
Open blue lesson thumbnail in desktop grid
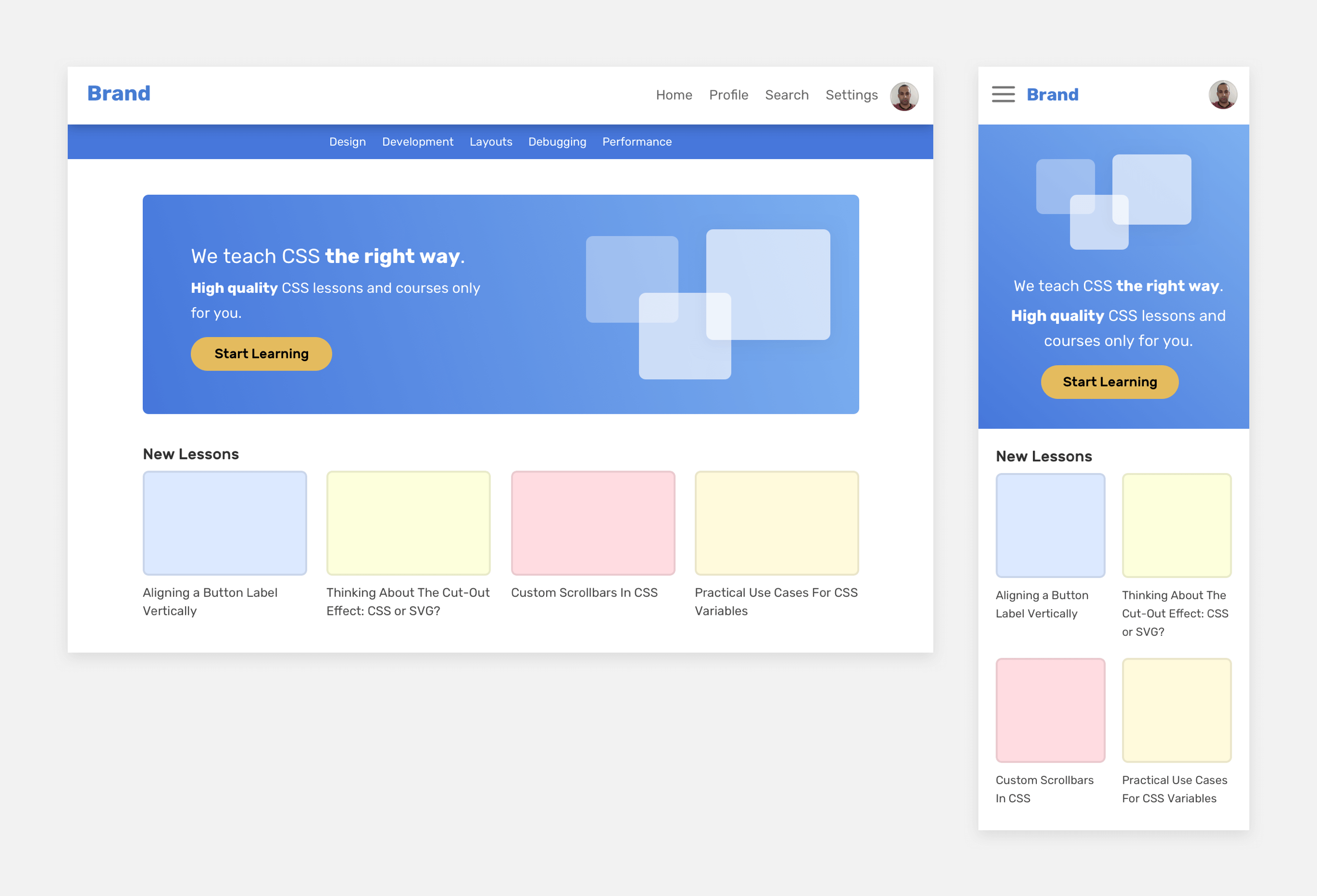pos(225,523)
